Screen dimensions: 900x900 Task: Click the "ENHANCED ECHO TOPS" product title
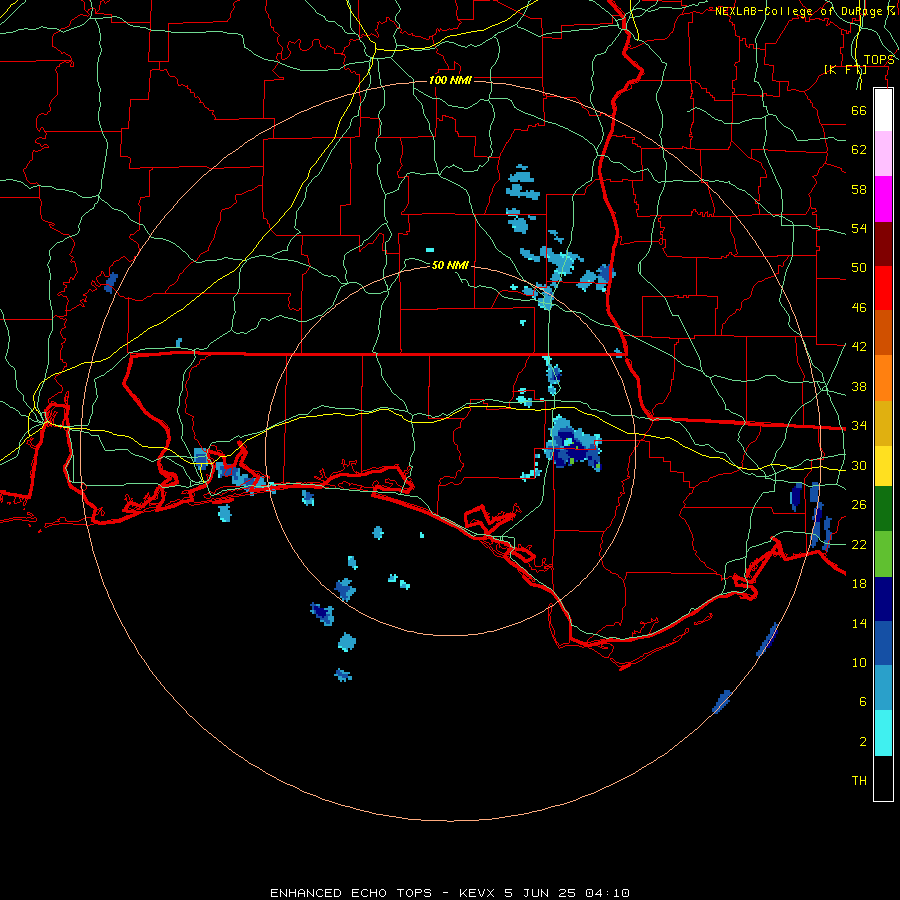pos(351,893)
